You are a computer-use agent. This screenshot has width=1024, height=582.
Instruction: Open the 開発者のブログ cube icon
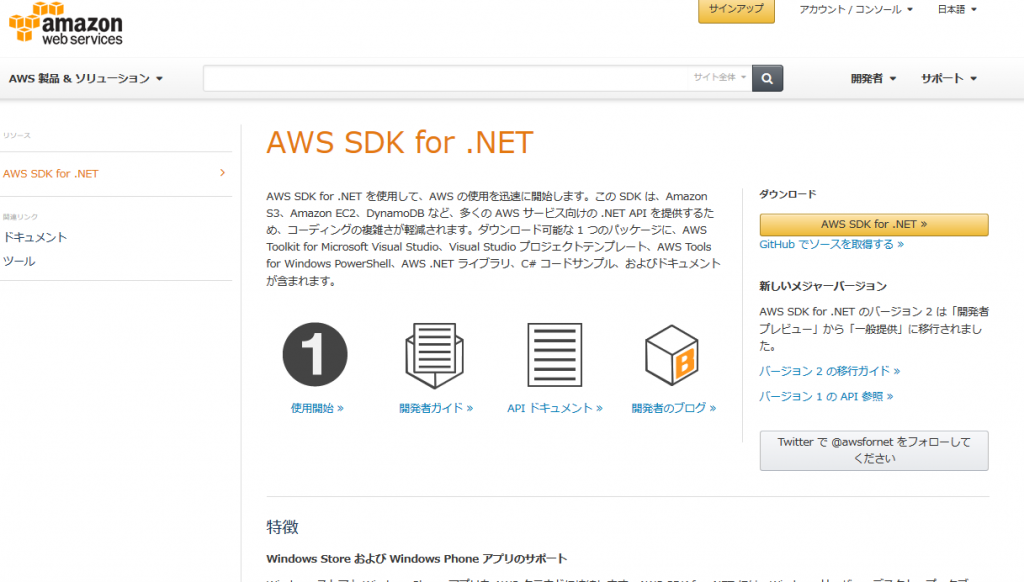point(671,355)
